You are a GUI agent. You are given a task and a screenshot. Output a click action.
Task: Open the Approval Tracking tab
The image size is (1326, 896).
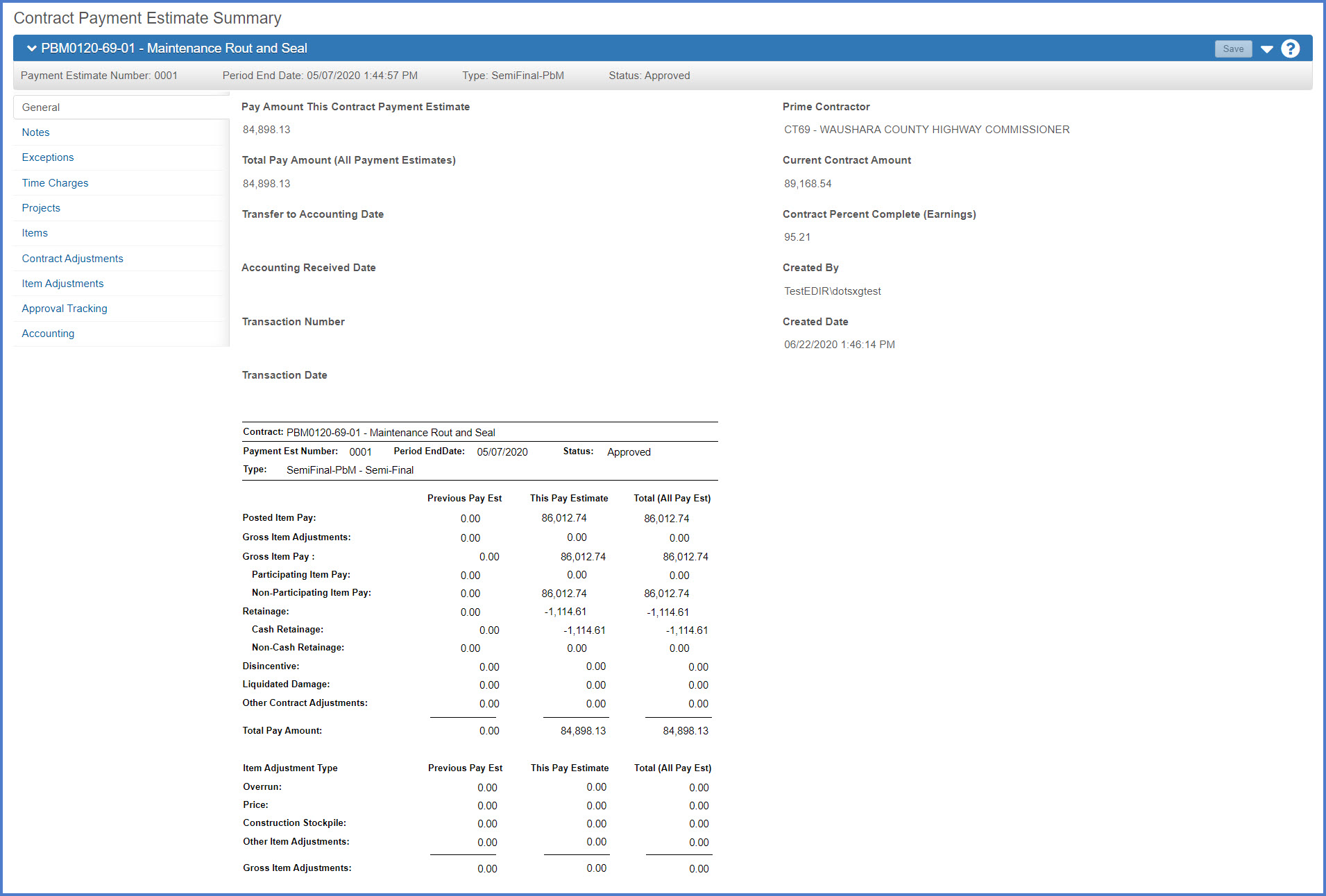click(x=65, y=309)
